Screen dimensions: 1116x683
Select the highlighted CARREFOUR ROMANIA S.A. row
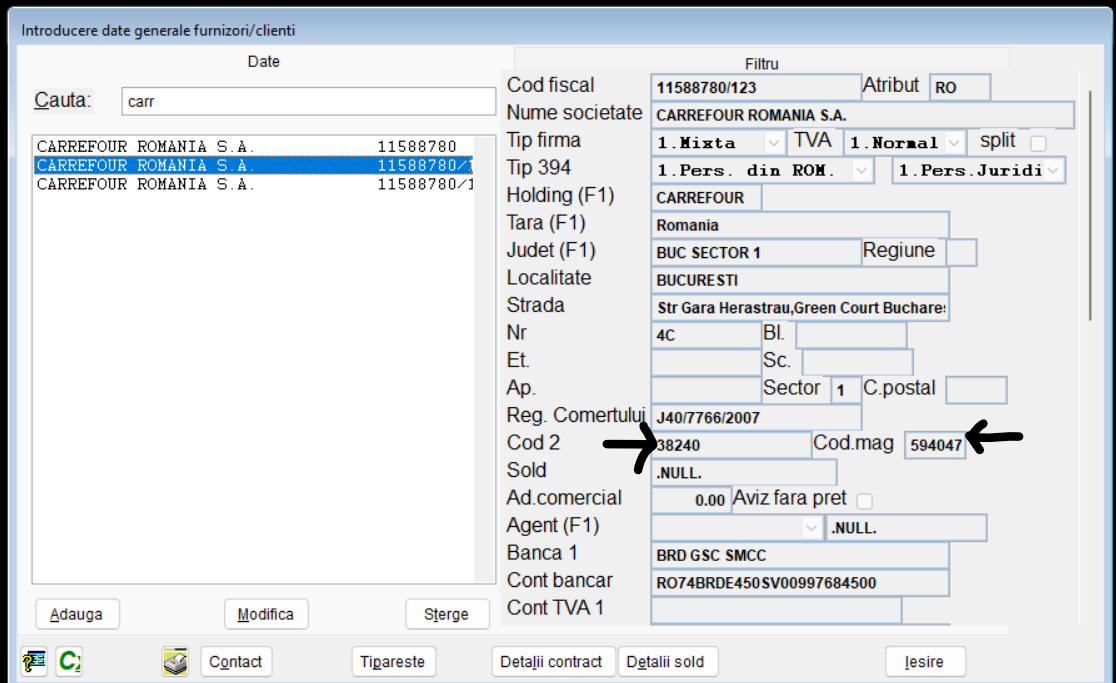(253, 165)
